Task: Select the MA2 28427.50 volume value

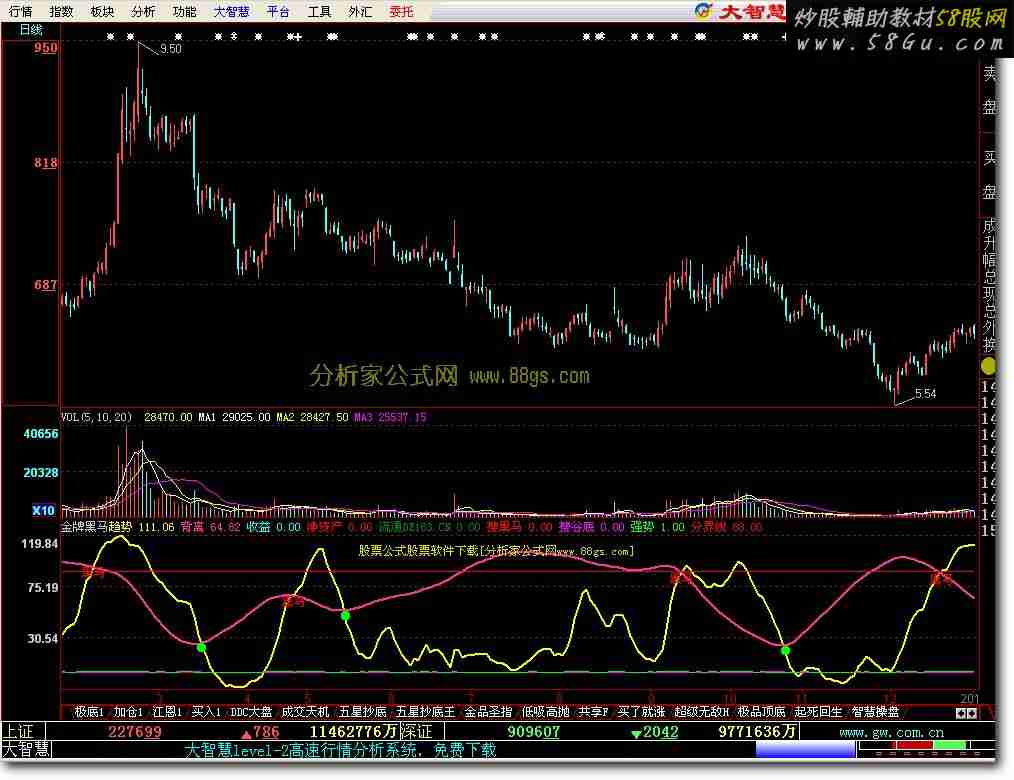Action: coord(312,417)
